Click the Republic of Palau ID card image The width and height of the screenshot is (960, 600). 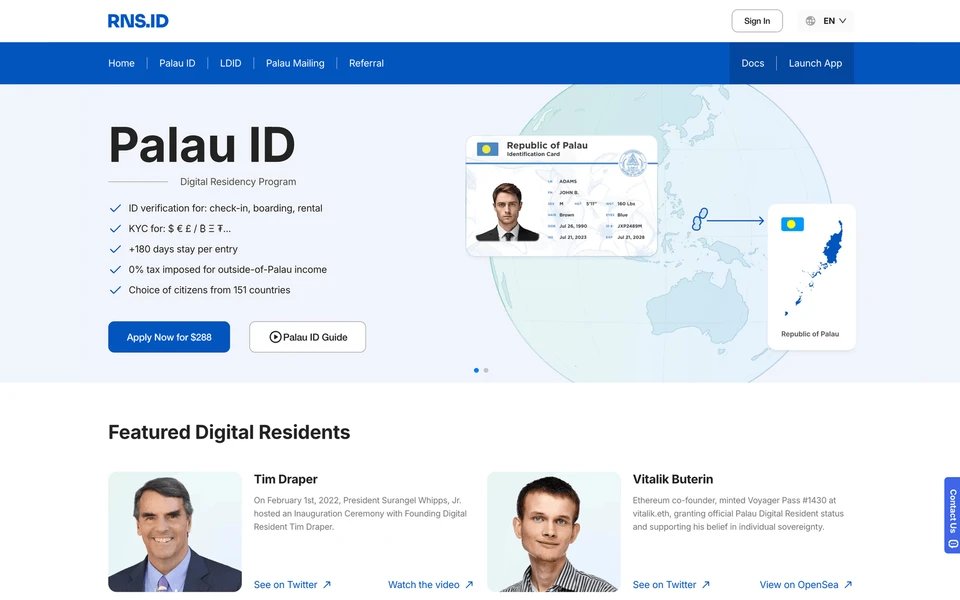coord(561,196)
